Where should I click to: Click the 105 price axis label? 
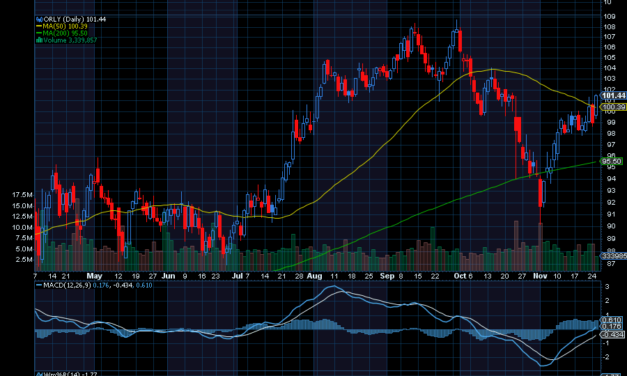(609, 58)
